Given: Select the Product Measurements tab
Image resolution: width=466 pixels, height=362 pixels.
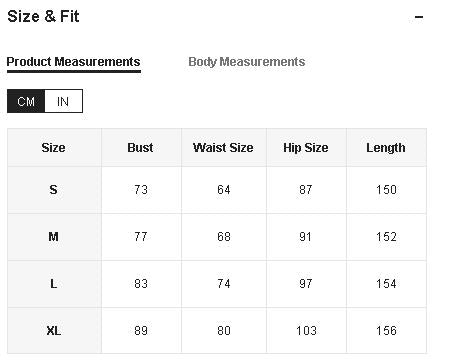Looking at the screenshot, I should (x=73, y=62).
